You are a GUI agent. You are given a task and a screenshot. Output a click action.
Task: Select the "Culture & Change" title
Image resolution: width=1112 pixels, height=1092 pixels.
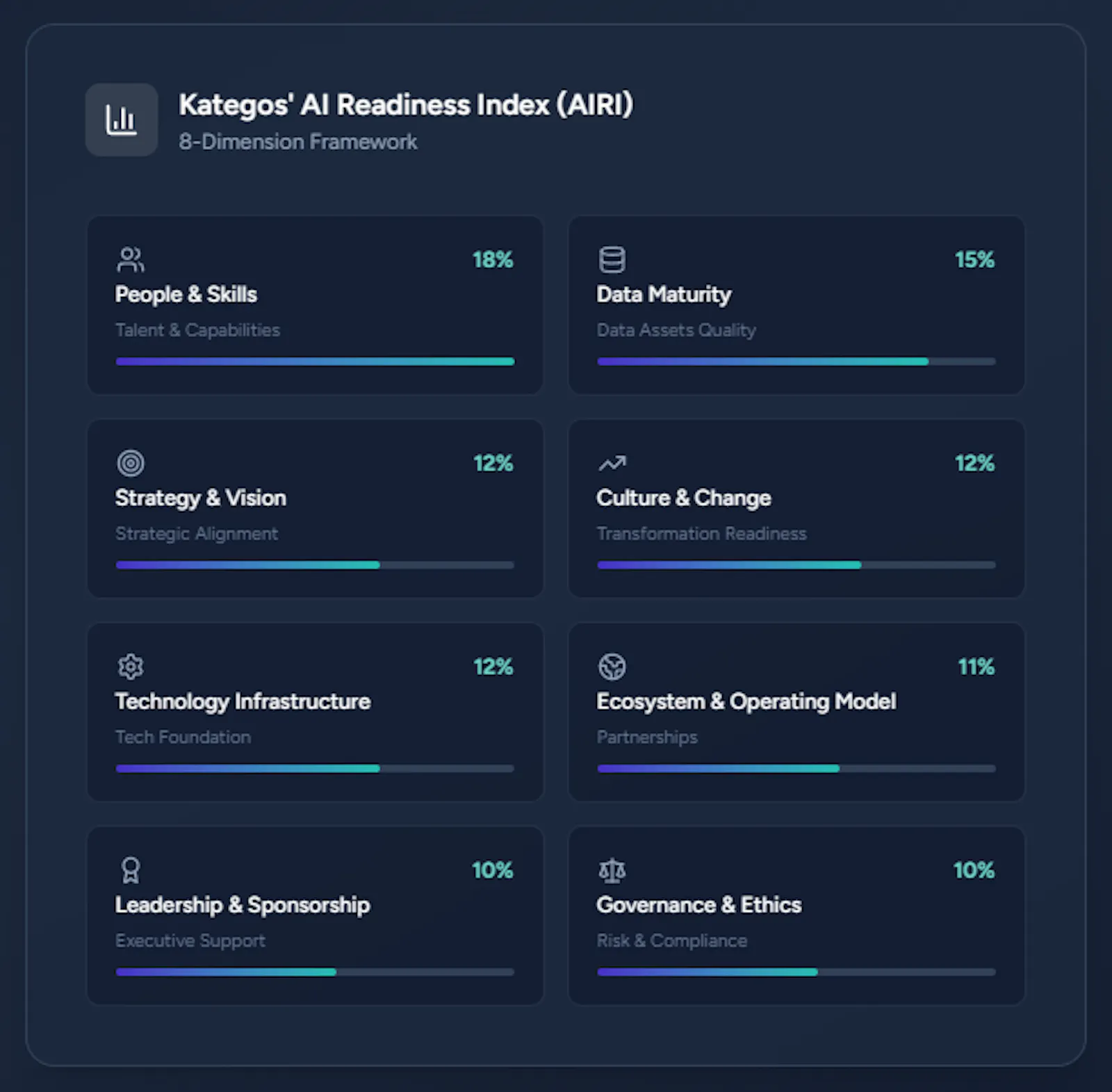tap(684, 498)
